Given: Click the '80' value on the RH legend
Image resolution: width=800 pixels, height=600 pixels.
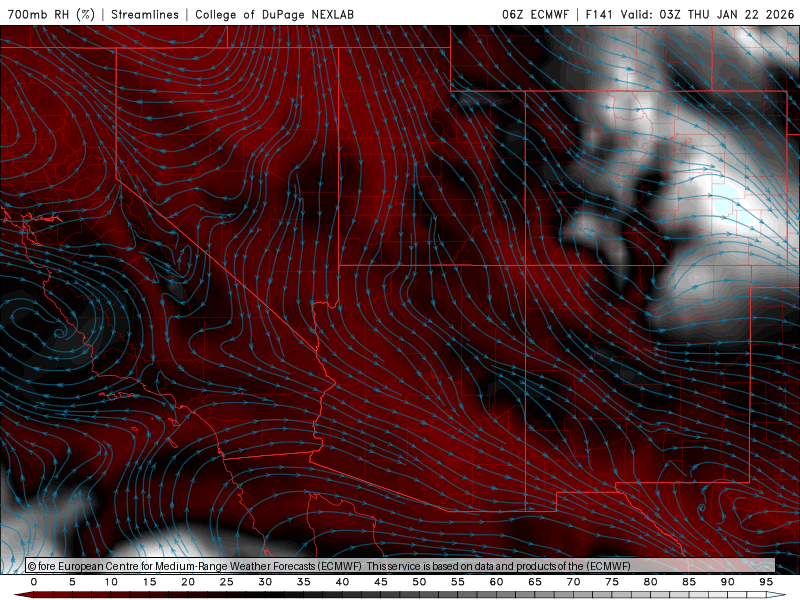Looking at the screenshot, I should 651,582.
